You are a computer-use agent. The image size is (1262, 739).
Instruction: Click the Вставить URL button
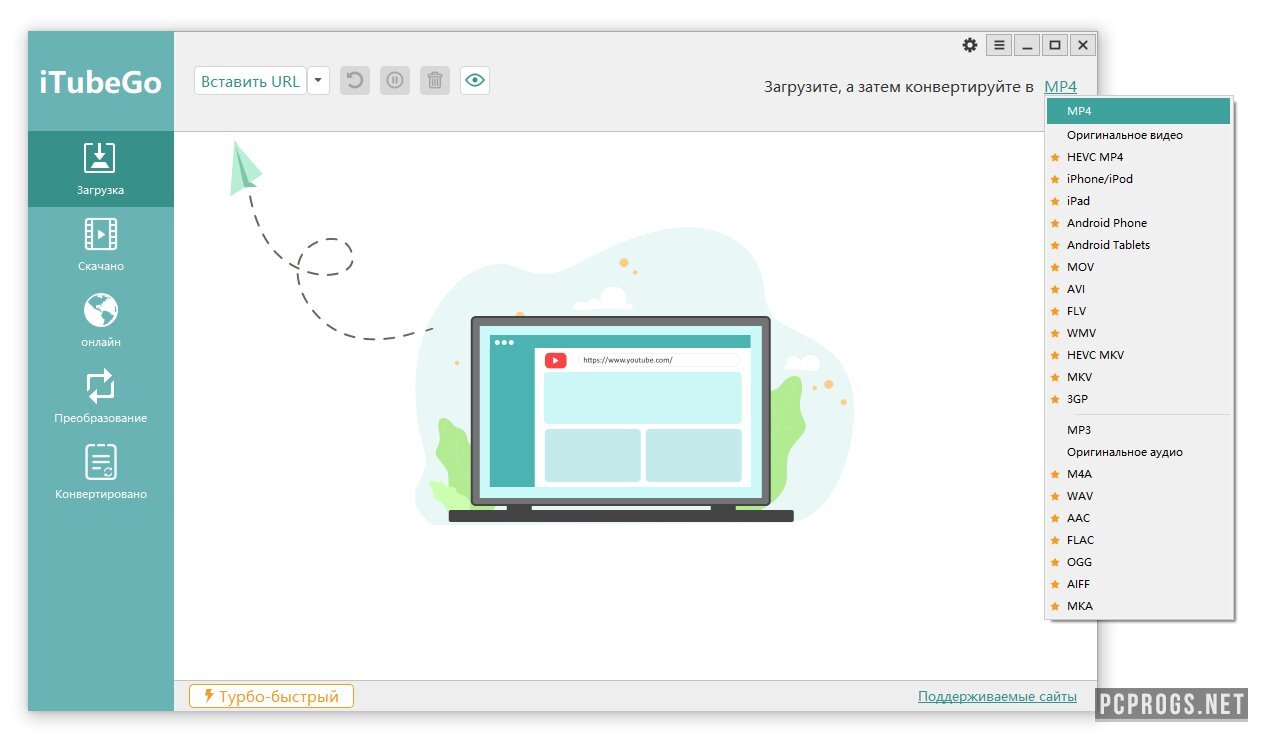(x=250, y=80)
